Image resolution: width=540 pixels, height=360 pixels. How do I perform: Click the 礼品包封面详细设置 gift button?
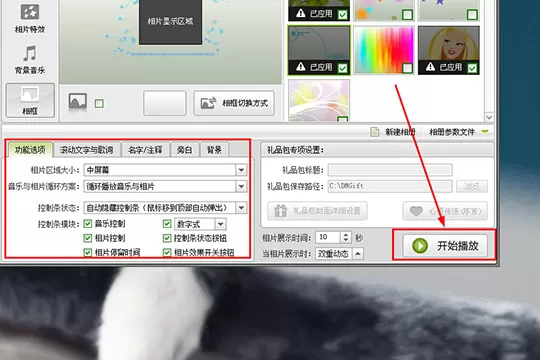[317, 210]
